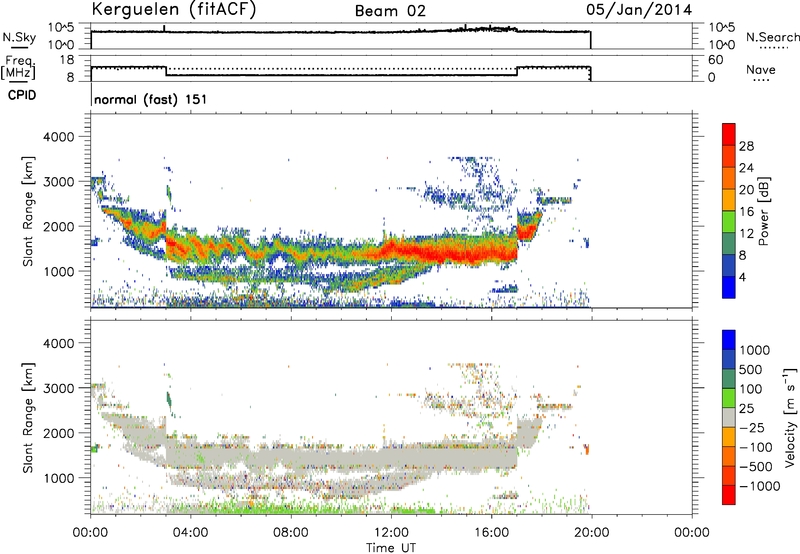Click the 'Slant Range [km]' label of the power panel
Image resolution: width=800 pixels, height=554 pixels.
pyautogui.click(x=28, y=211)
